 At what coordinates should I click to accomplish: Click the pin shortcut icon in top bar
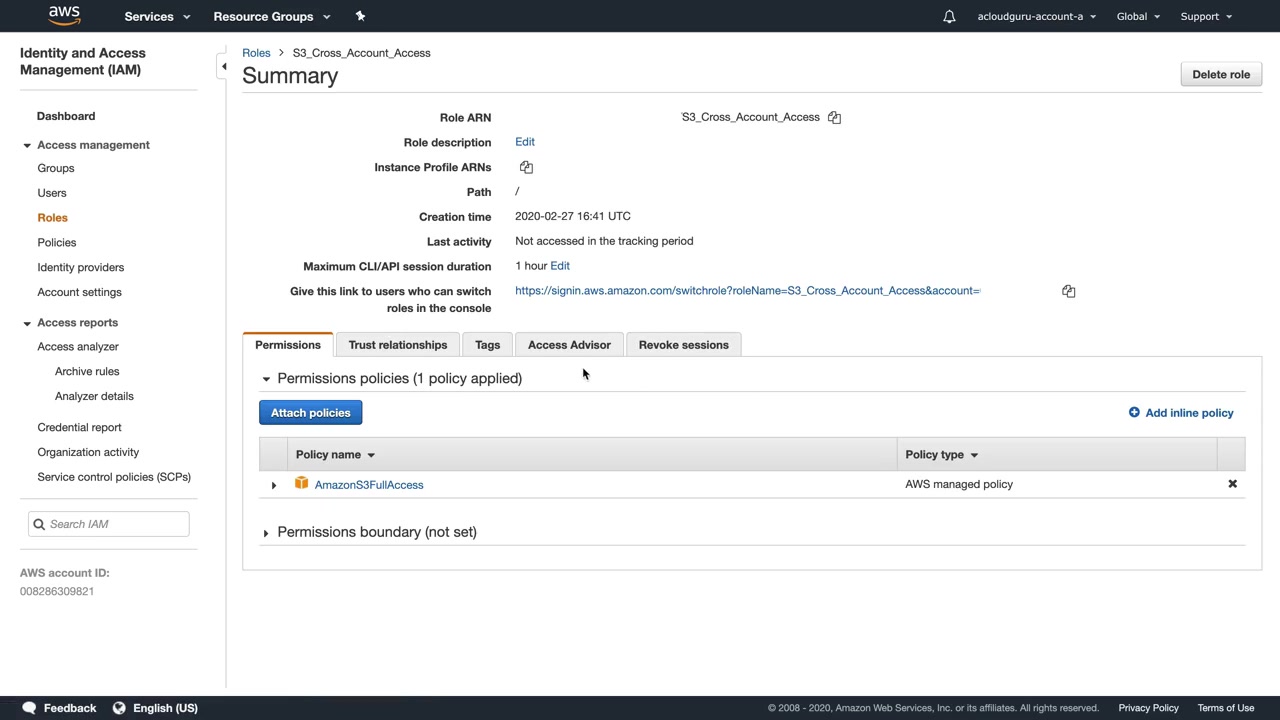360,16
